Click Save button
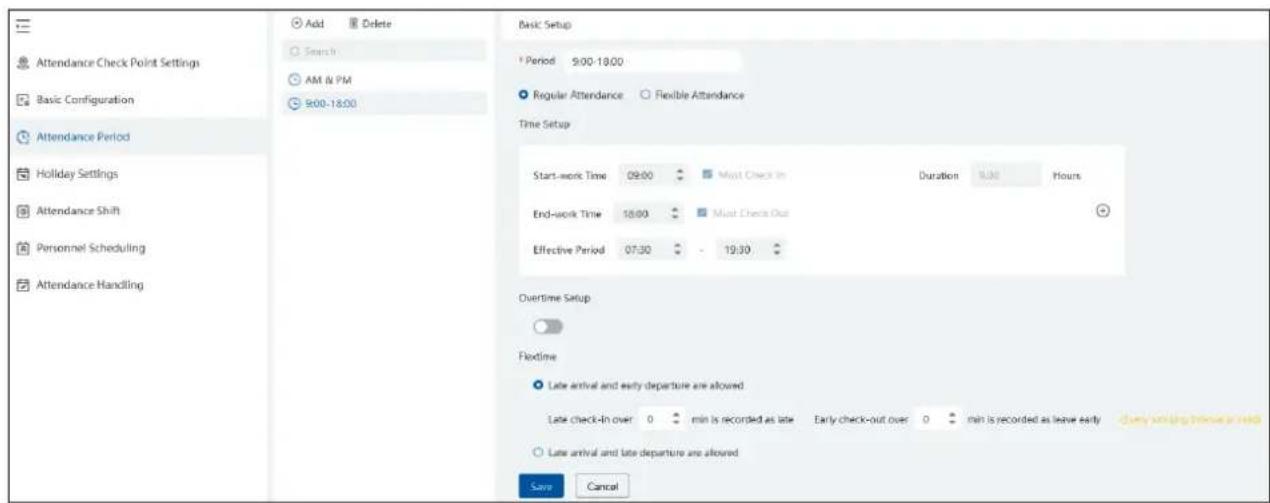This screenshot has width=1270, height=503. point(542,485)
